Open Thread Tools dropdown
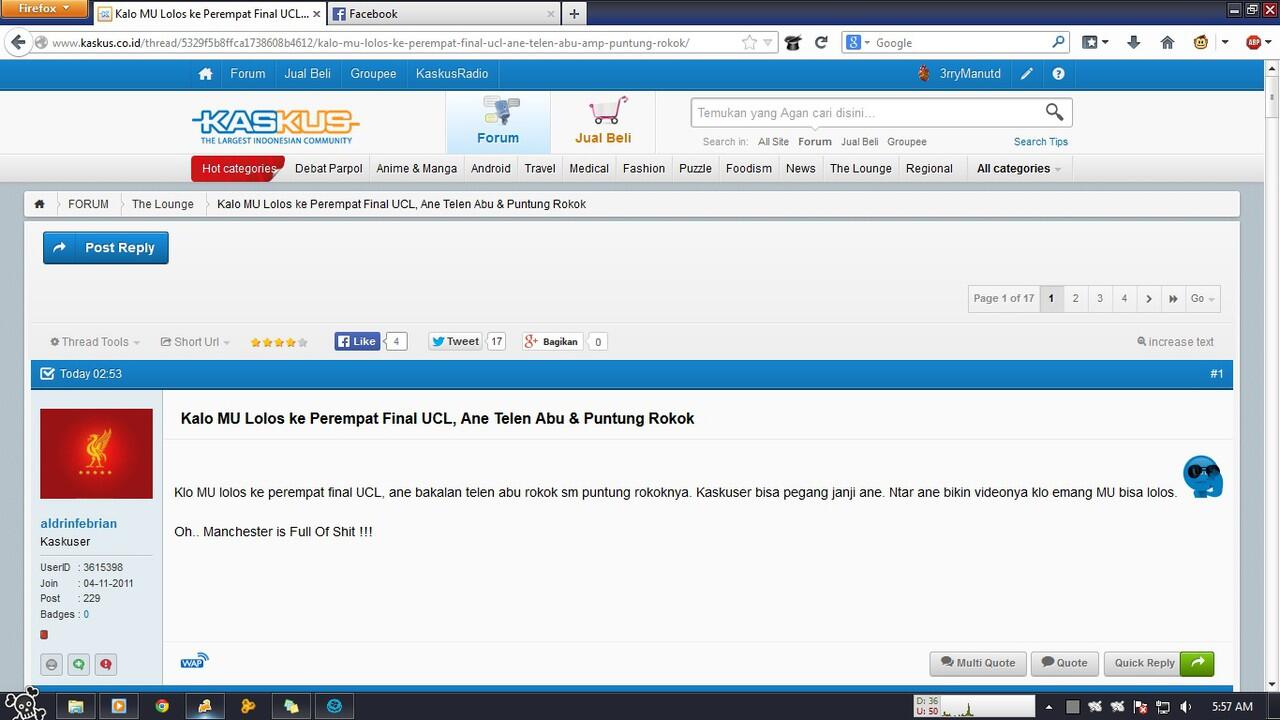Screen dimensions: 1280x720 click(x=95, y=342)
